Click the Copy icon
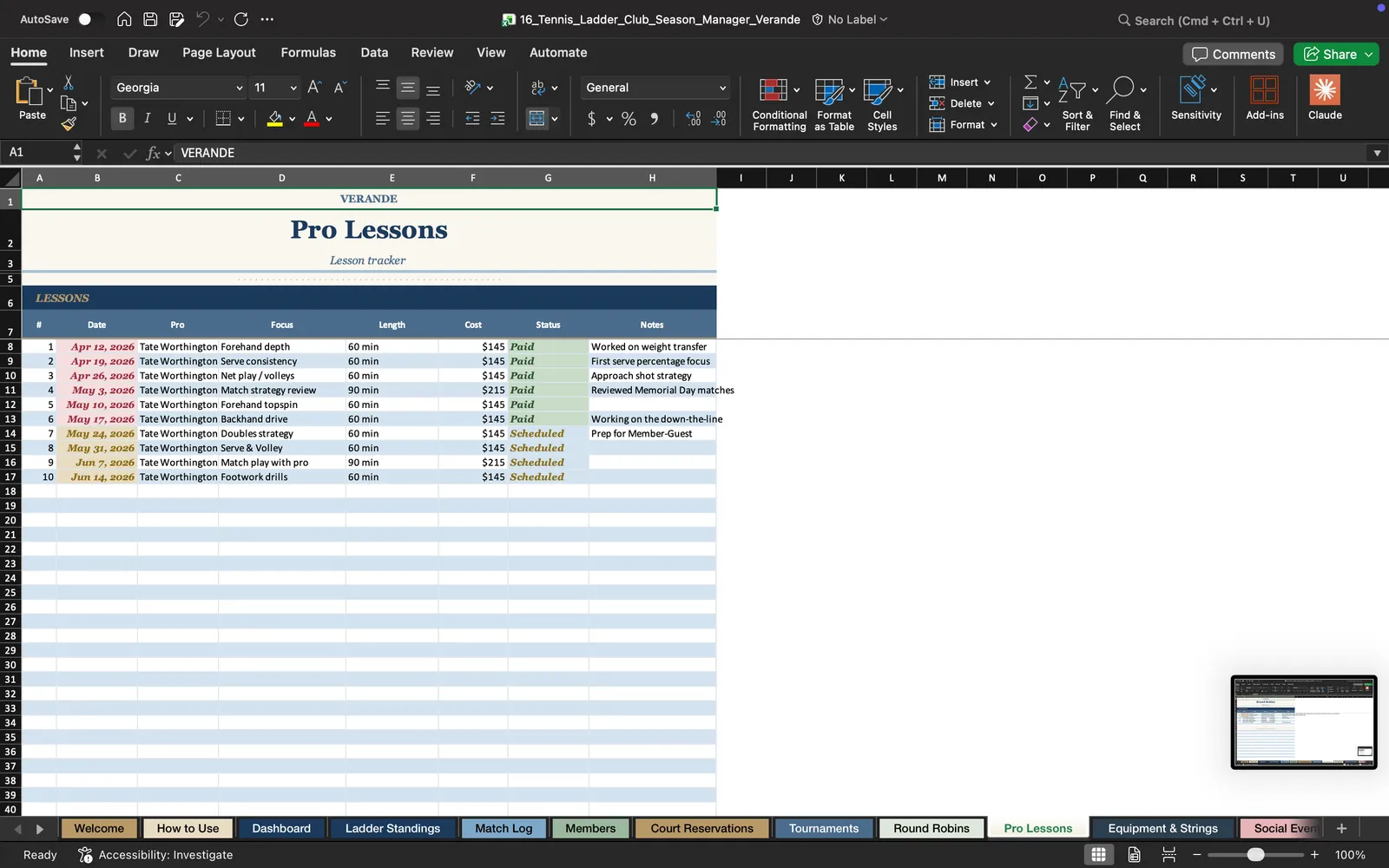 tap(69, 103)
